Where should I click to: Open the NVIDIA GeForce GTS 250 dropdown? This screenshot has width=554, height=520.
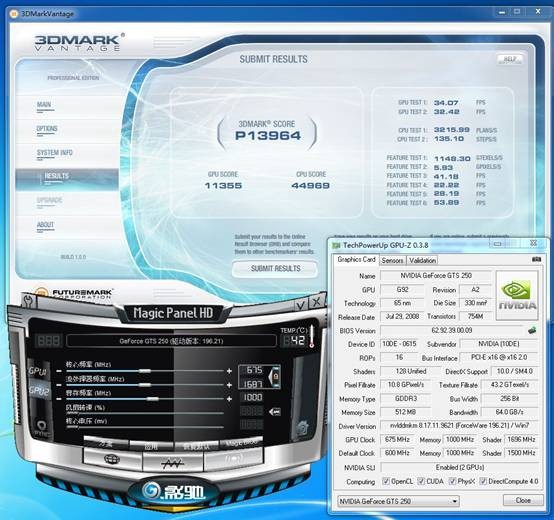pos(398,501)
